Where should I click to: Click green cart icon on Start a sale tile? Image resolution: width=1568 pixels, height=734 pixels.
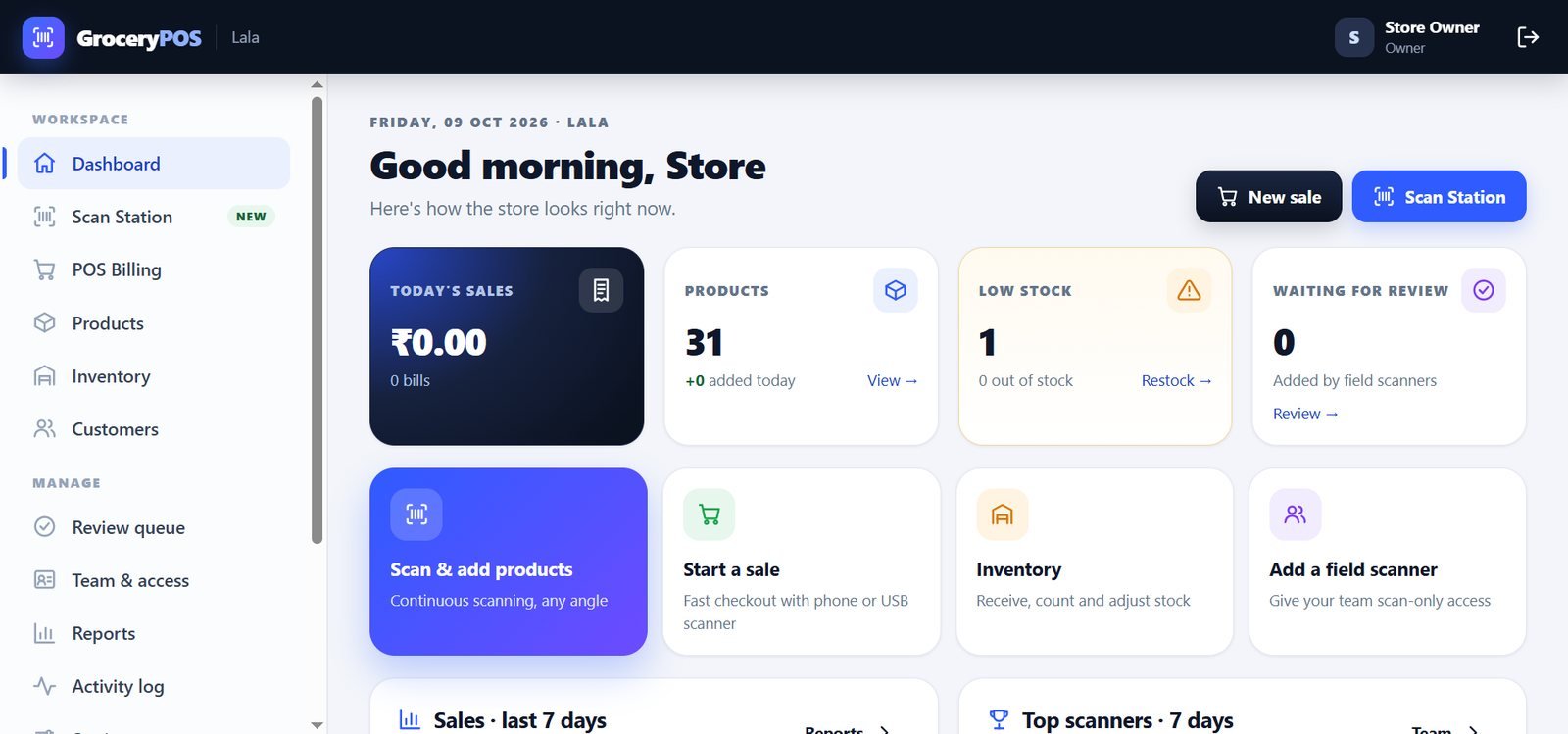click(x=710, y=514)
